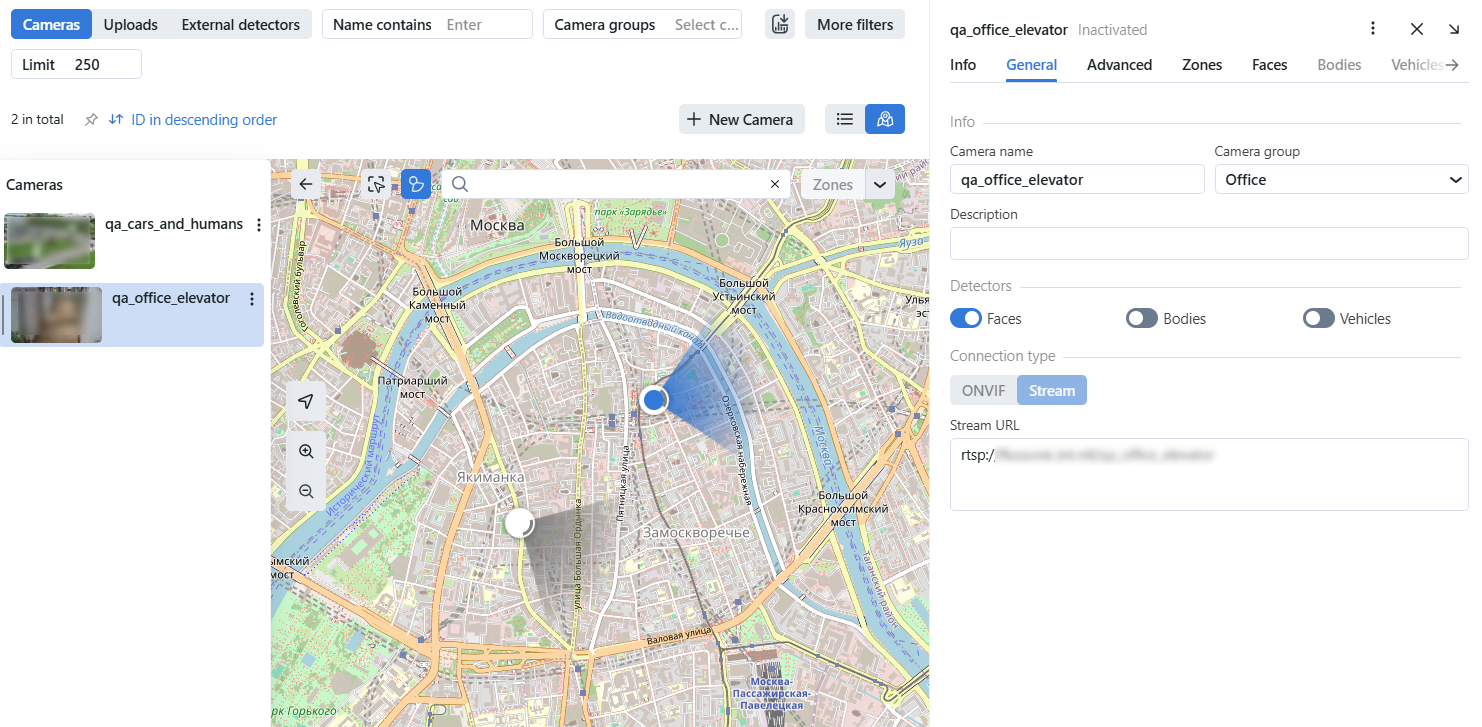Enable the Vehicles detector toggle

point(1319,319)
